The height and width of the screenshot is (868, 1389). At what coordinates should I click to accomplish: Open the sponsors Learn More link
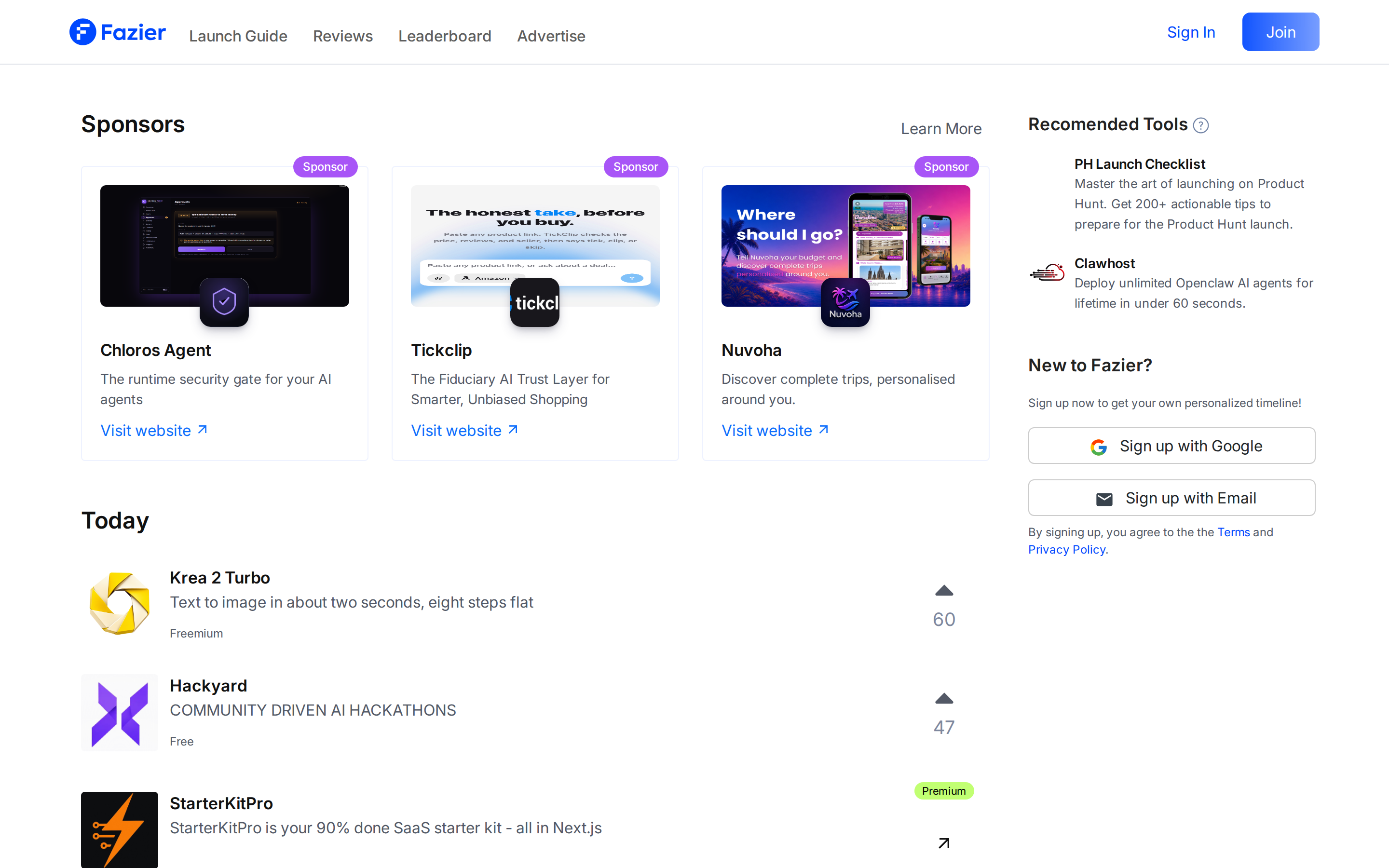point(941,129)
